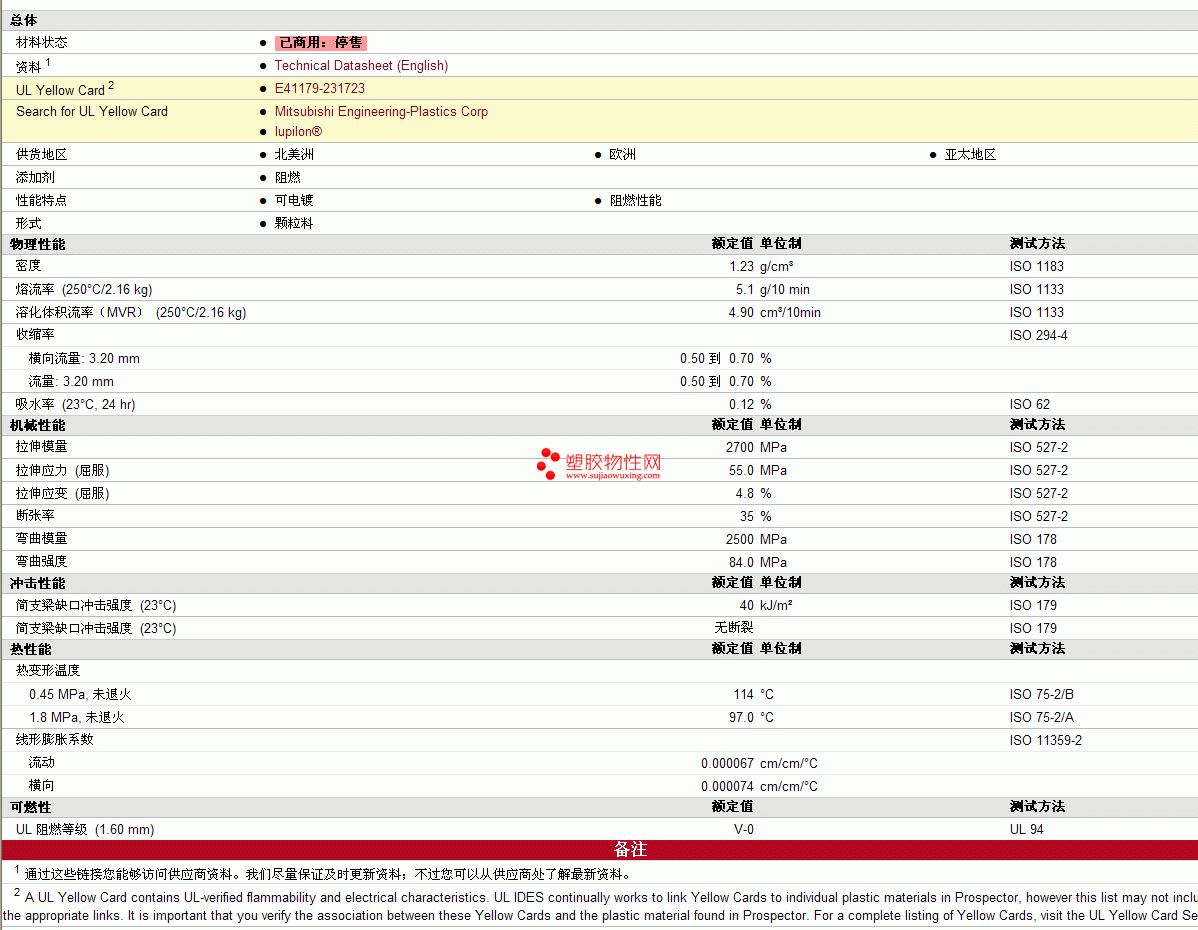Open the Technical Datasheet (English) link
The image size is (1198, 930).
tap(361, 66)
